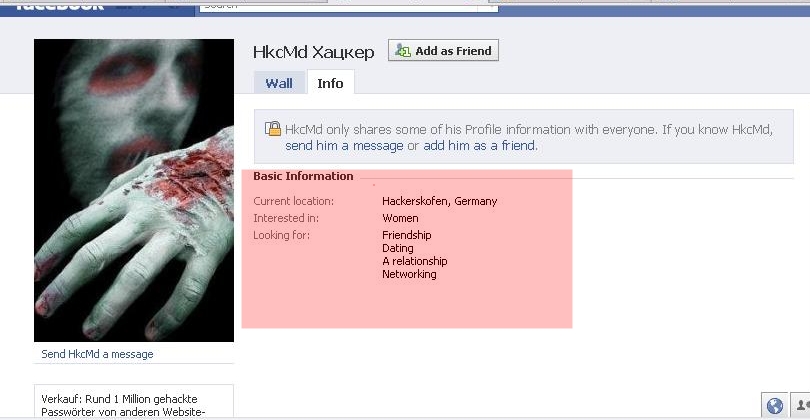Click the 'Women' interested-in value
The width and height of the screenshot is (810, 420).
point(400,218)
